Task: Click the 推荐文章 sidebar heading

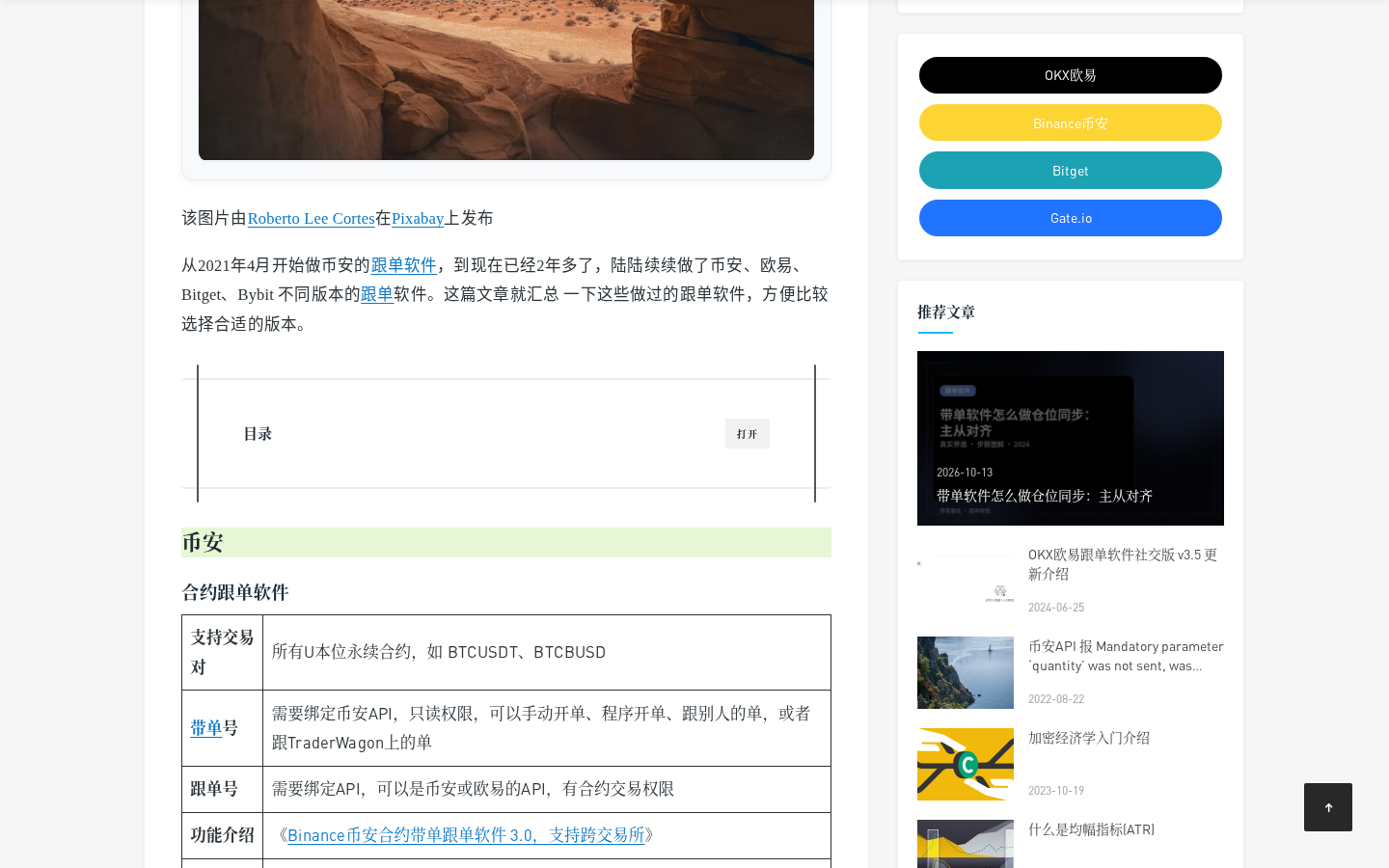Action: (x=946, y=312)
